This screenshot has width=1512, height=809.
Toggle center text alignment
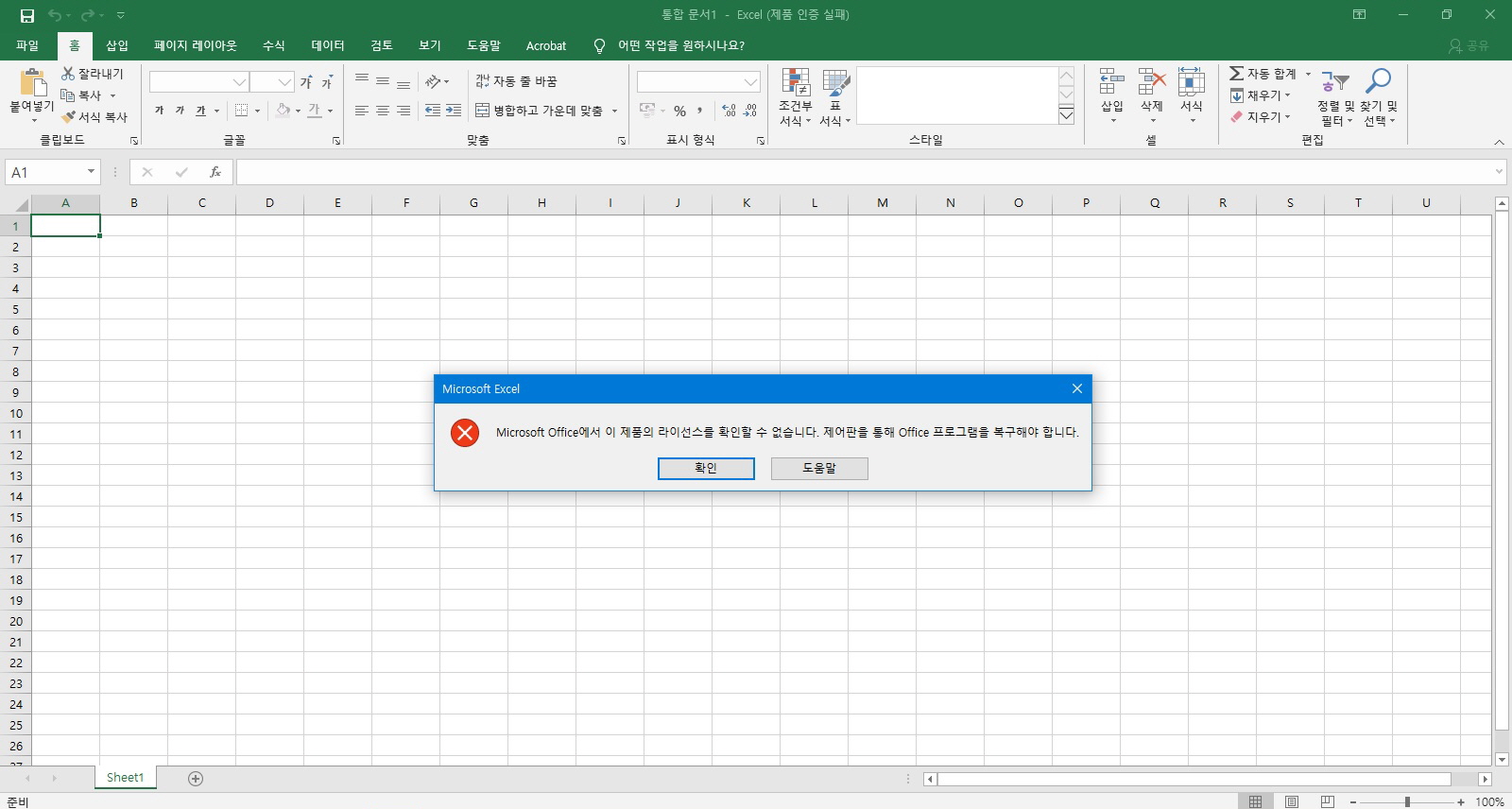tap(383, 111)
